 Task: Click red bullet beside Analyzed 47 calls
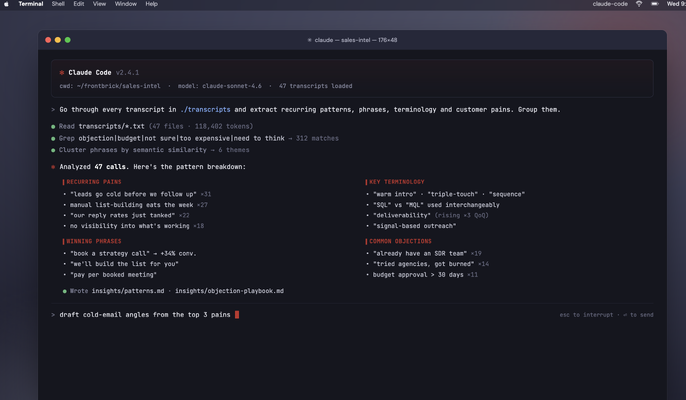(53, 167)
